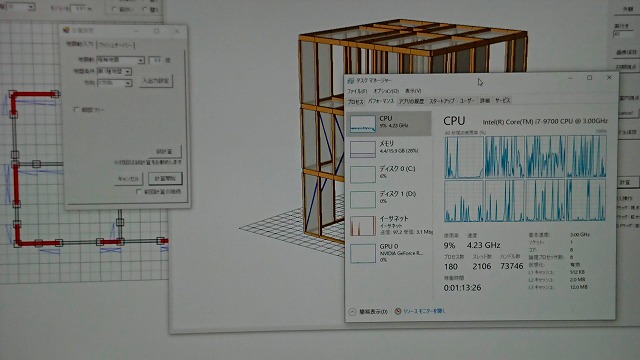Click the first CPU core usage graph

[464, 157]
